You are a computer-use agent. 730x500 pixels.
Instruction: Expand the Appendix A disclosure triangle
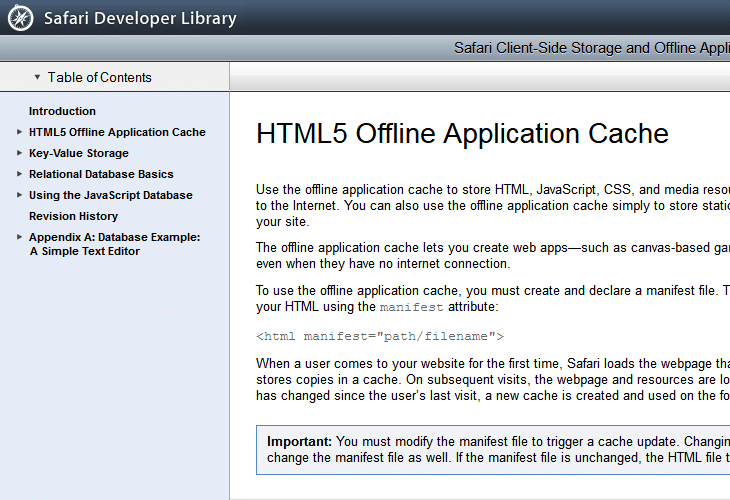(19, 237)
